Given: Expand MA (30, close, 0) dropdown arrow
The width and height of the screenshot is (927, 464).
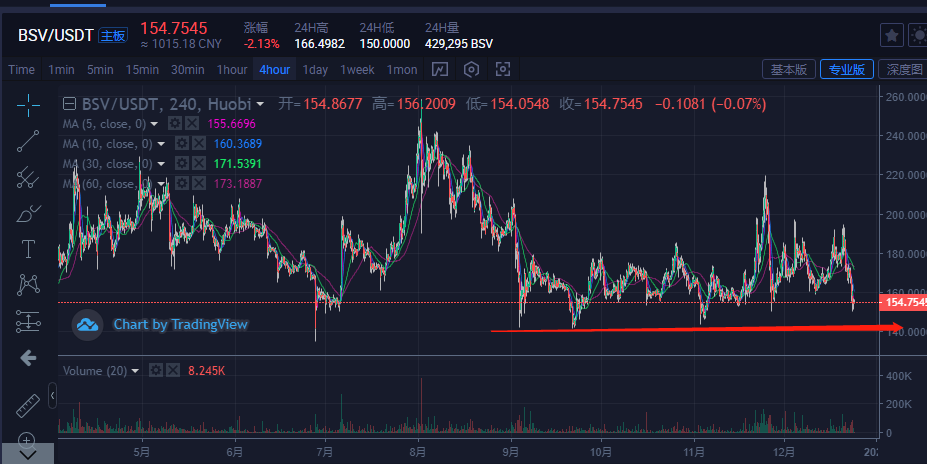Looking at the screenshot, I should click(161, 164).
